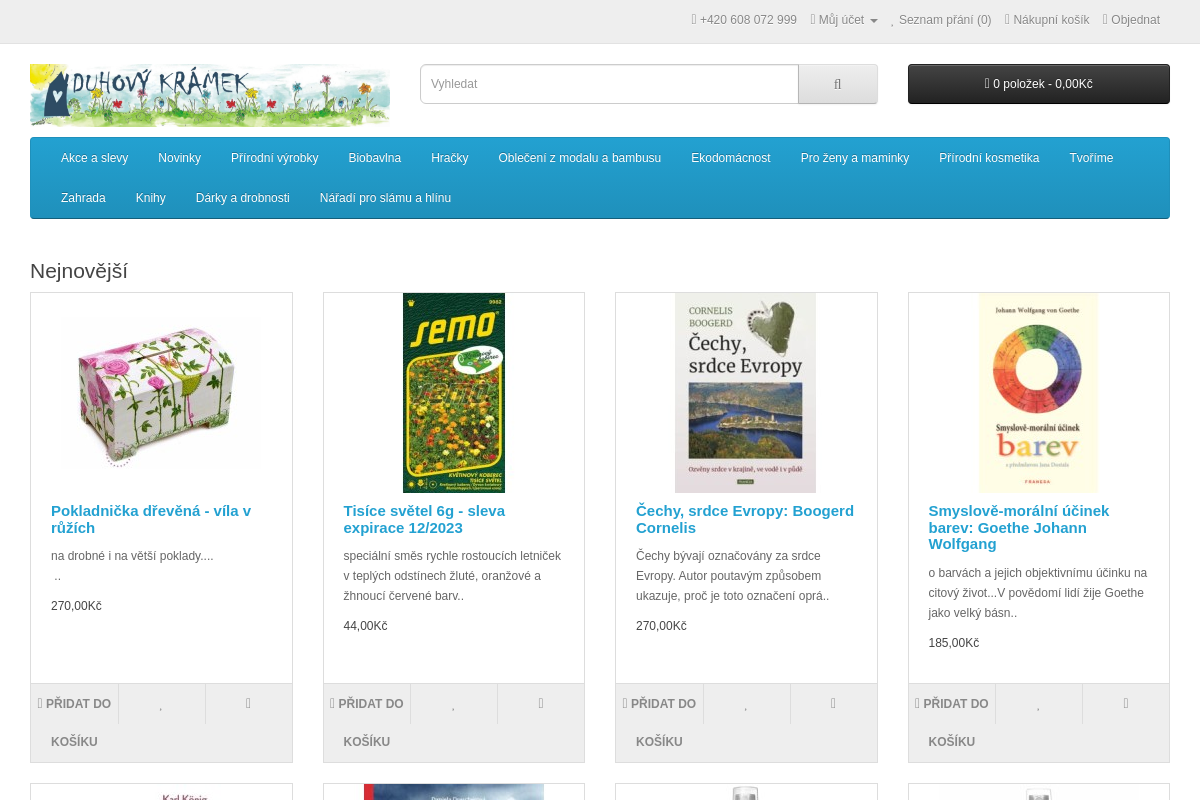This screenshot has width=1200, height=800.
Task: Click the search button beside Vyhledat field
Action: (x=837, y=84)
